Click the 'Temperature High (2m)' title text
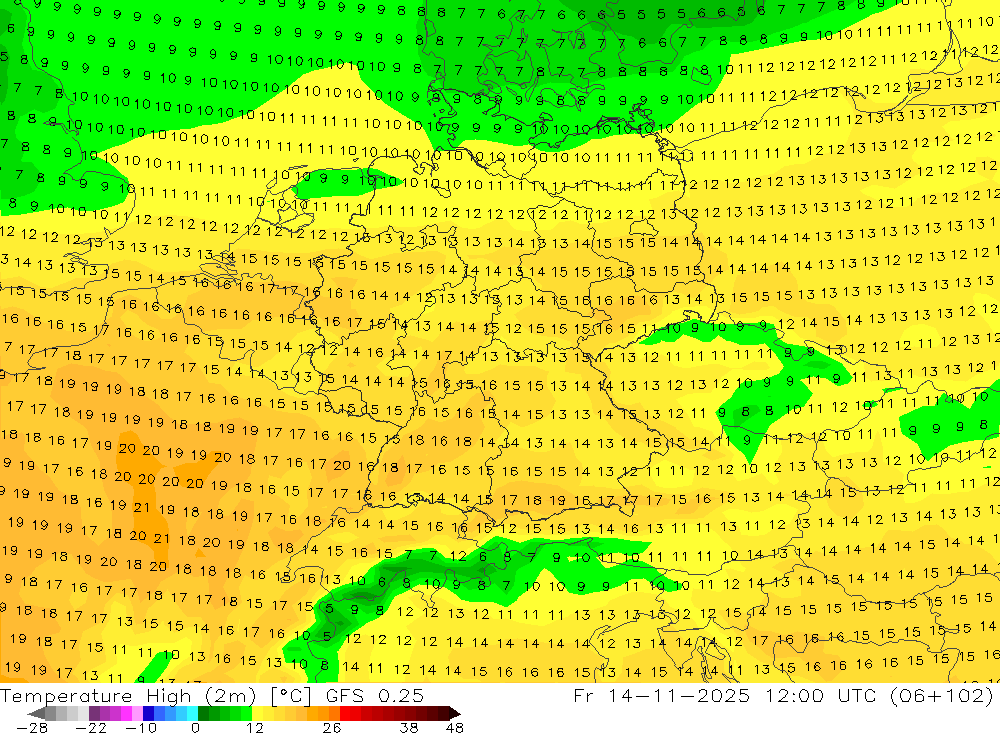 click(x=128, y=695)
